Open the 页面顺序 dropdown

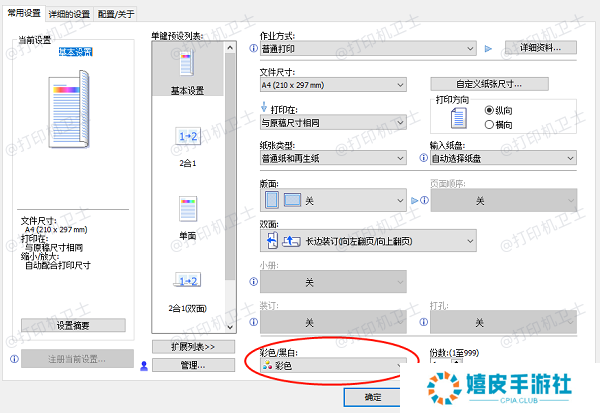pyautogui.click(x=504, y=200)
